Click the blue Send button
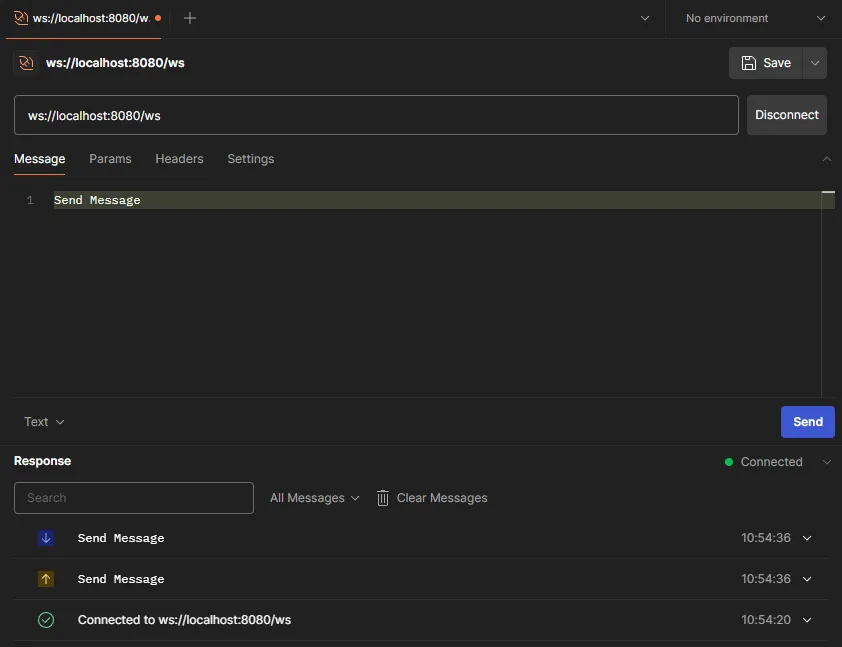Screen dimensions: 842x647 (807, 422)
